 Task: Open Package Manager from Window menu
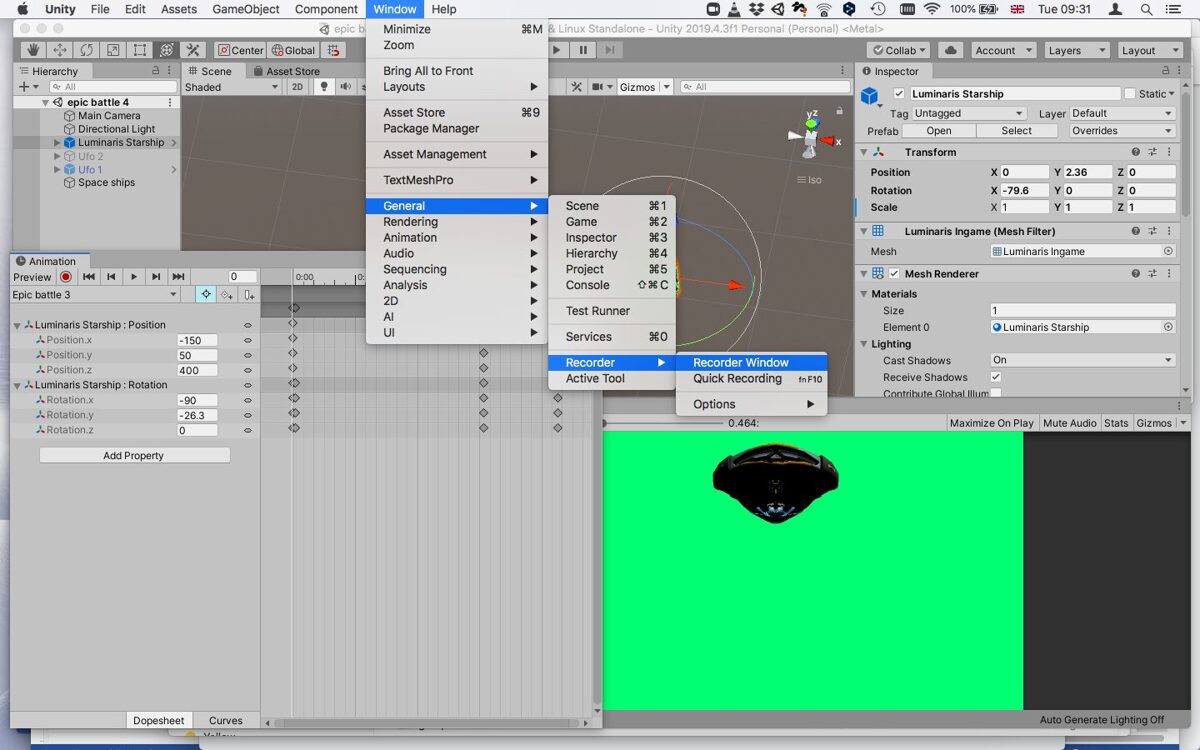click(x=457, y=129)
